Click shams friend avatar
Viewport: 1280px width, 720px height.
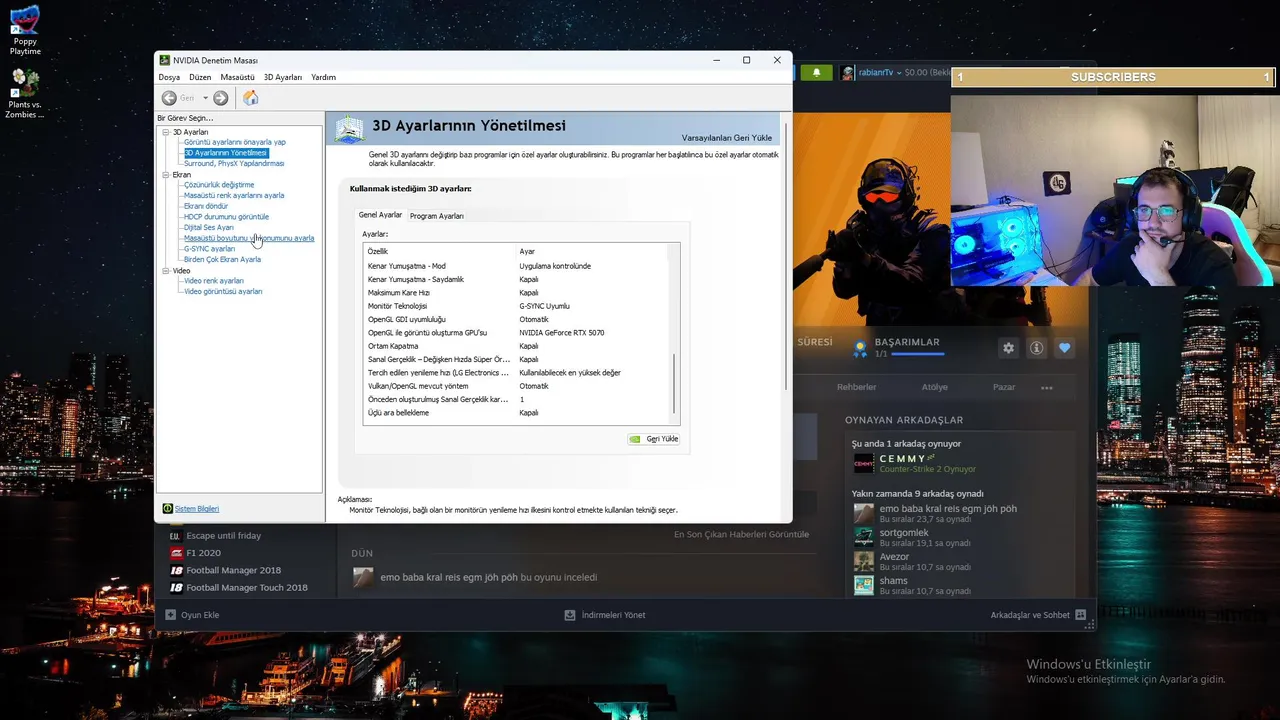tap(863, 586)
